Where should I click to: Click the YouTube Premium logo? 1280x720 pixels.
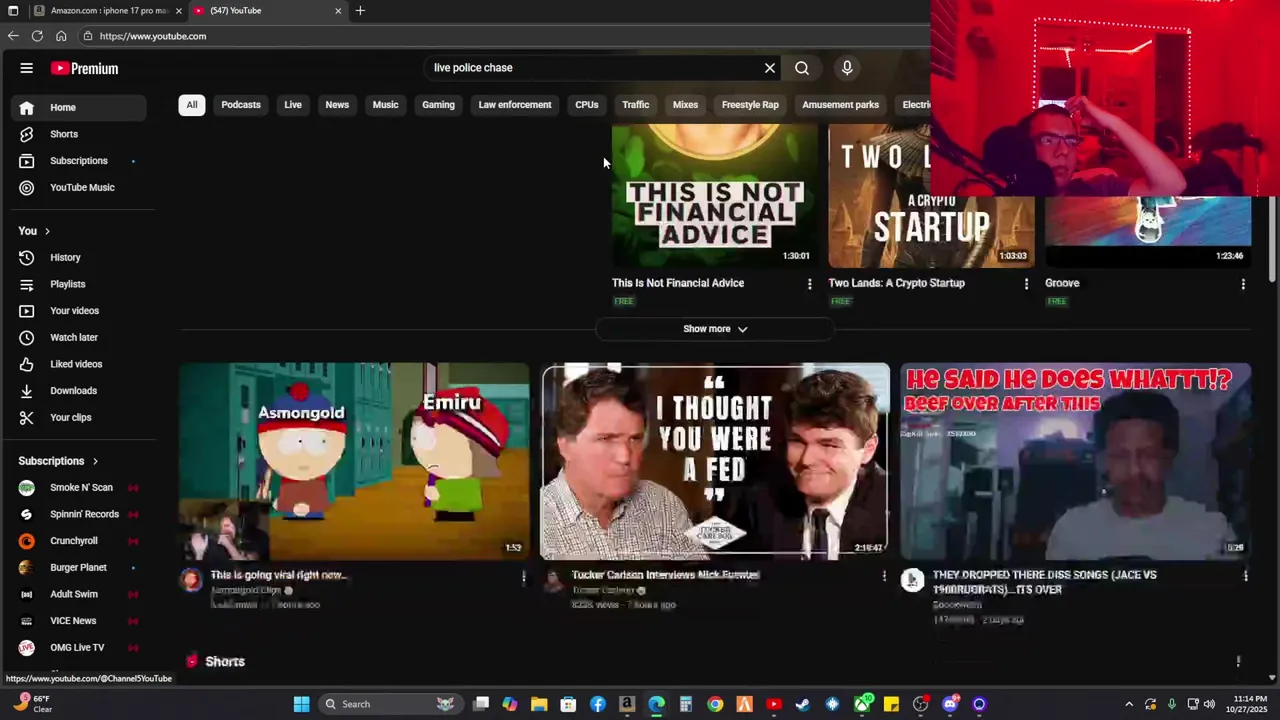tap(85, 68)
